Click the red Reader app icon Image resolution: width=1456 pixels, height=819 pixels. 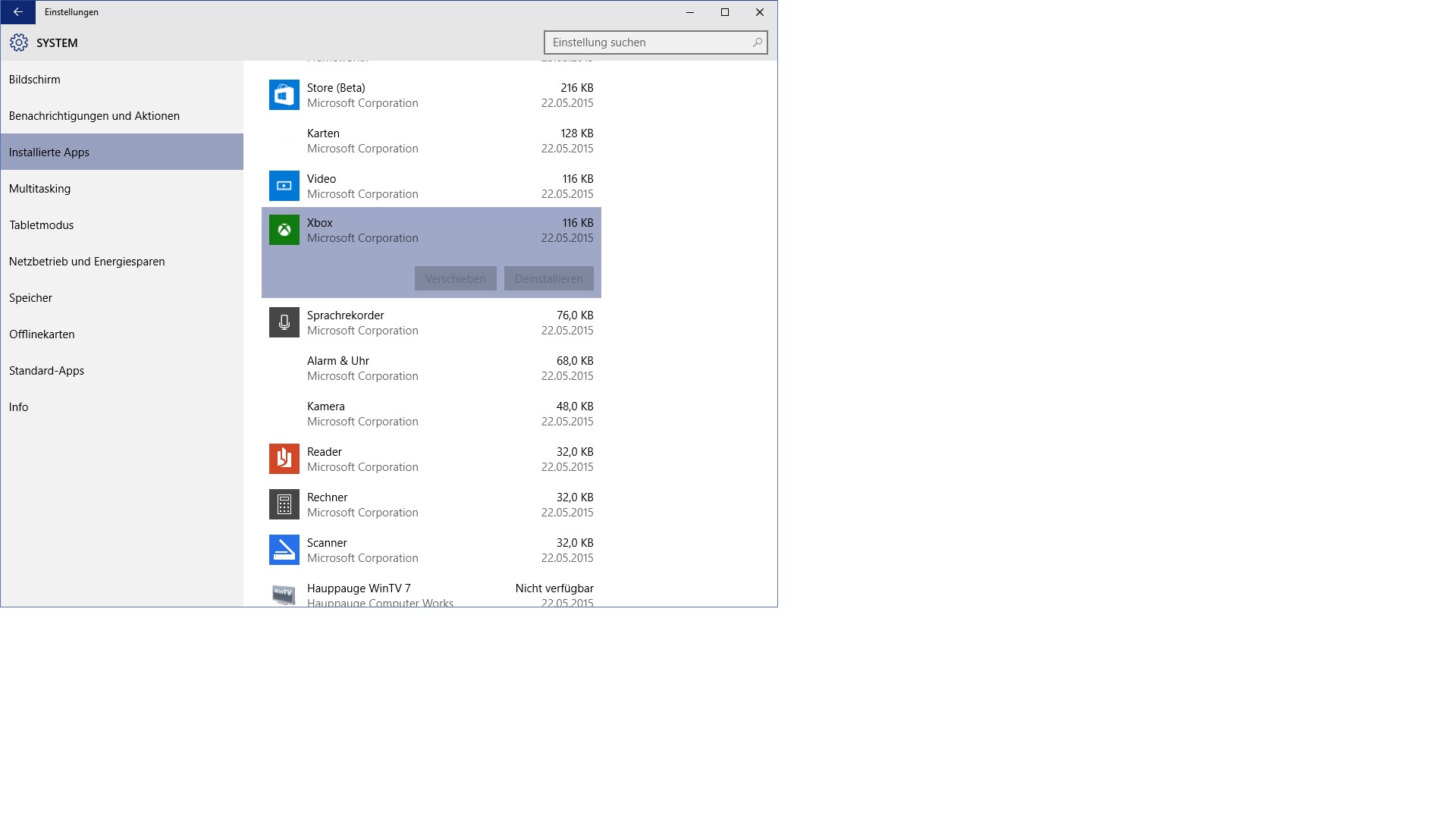(x=284, y=459)
